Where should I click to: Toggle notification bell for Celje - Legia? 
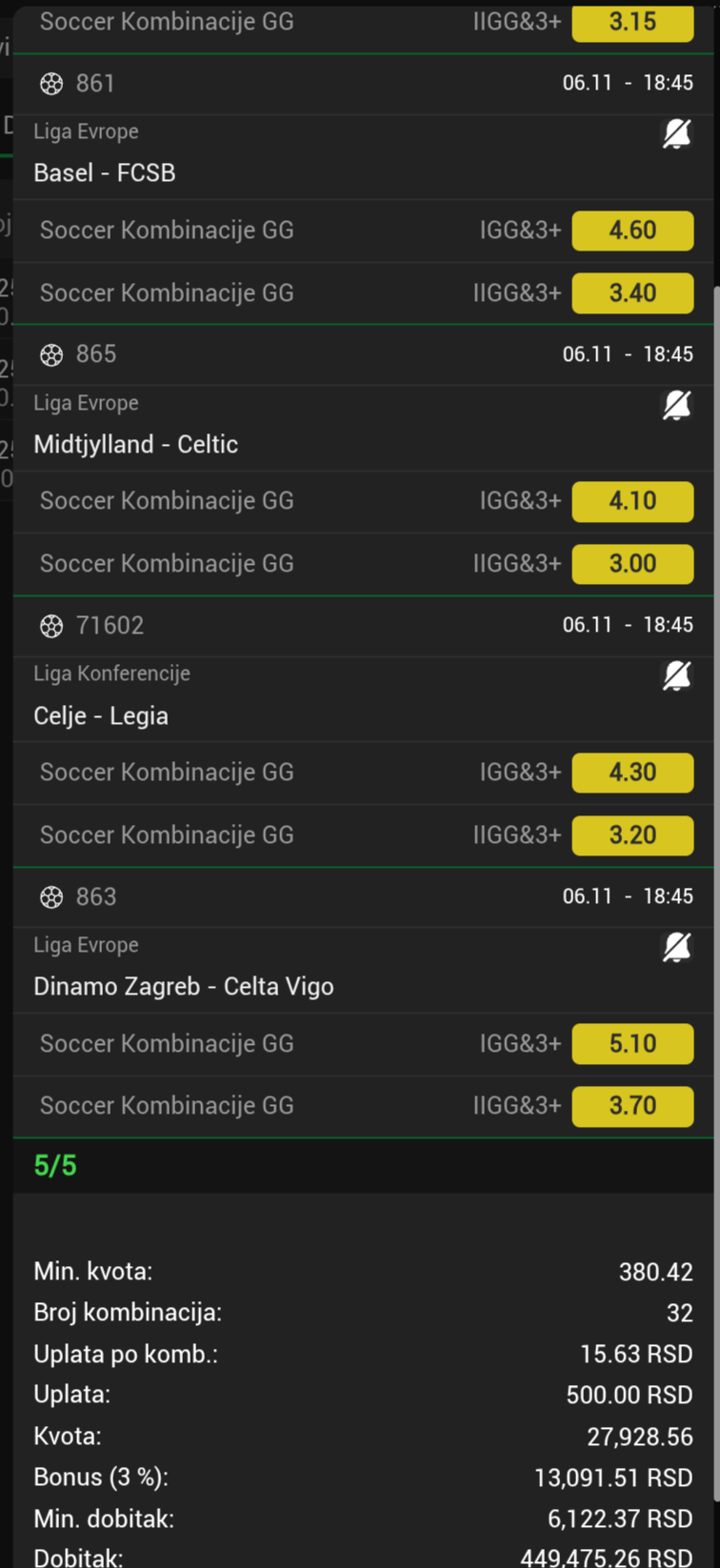pos(676,676)
